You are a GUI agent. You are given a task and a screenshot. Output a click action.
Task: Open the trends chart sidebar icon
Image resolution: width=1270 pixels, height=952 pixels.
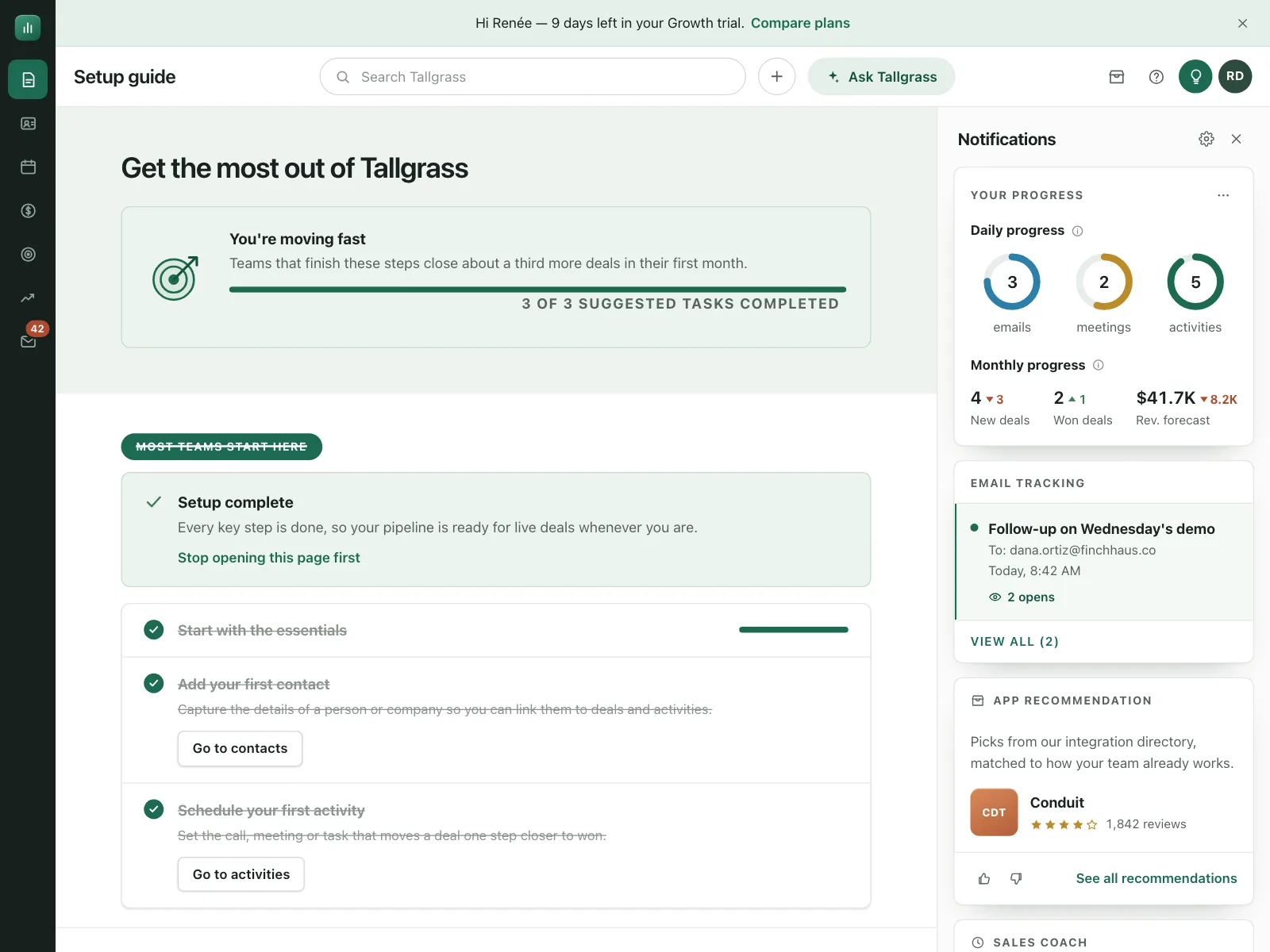tap(28, 298)
